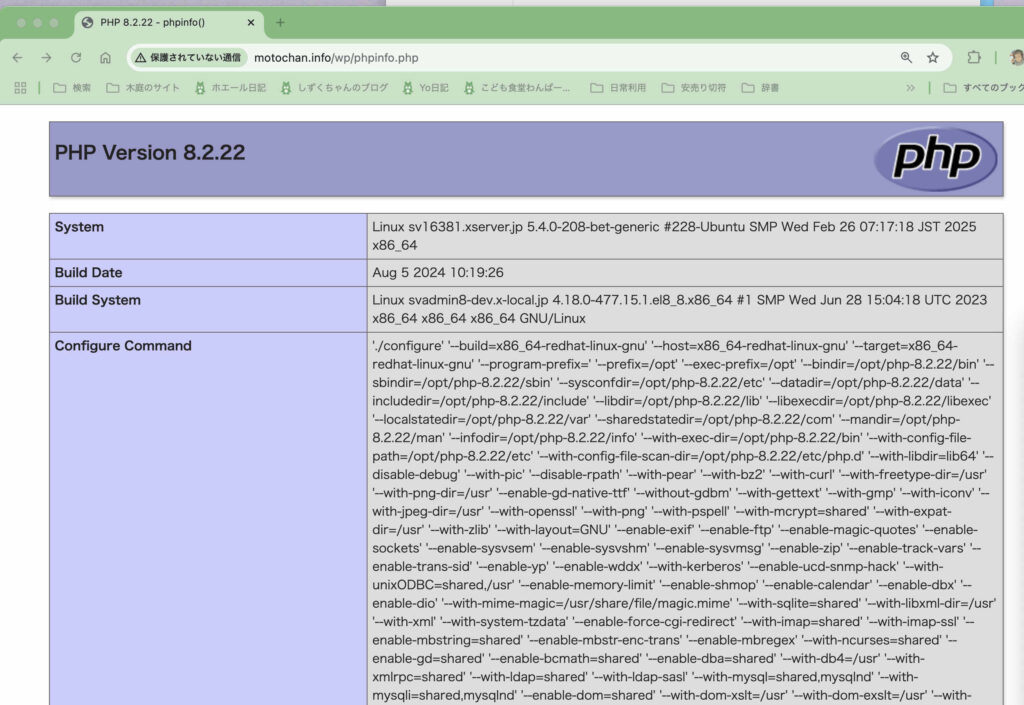Open the 日常利用 bookmark folder
Image resolution: width=1024 pixels, height=705 pixels.
618,87
